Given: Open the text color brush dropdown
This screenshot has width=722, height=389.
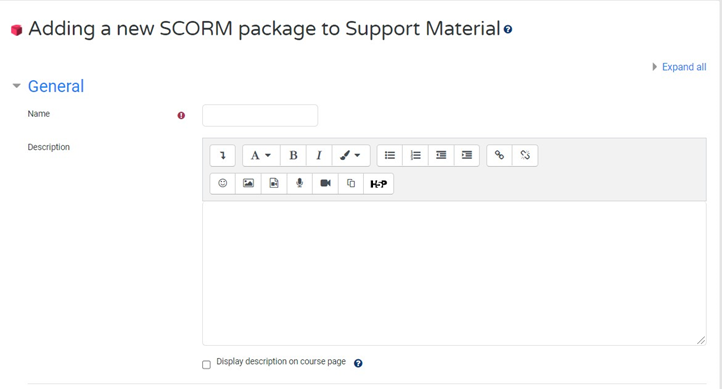Looking at the screenshot, I should tap(350, 156).
